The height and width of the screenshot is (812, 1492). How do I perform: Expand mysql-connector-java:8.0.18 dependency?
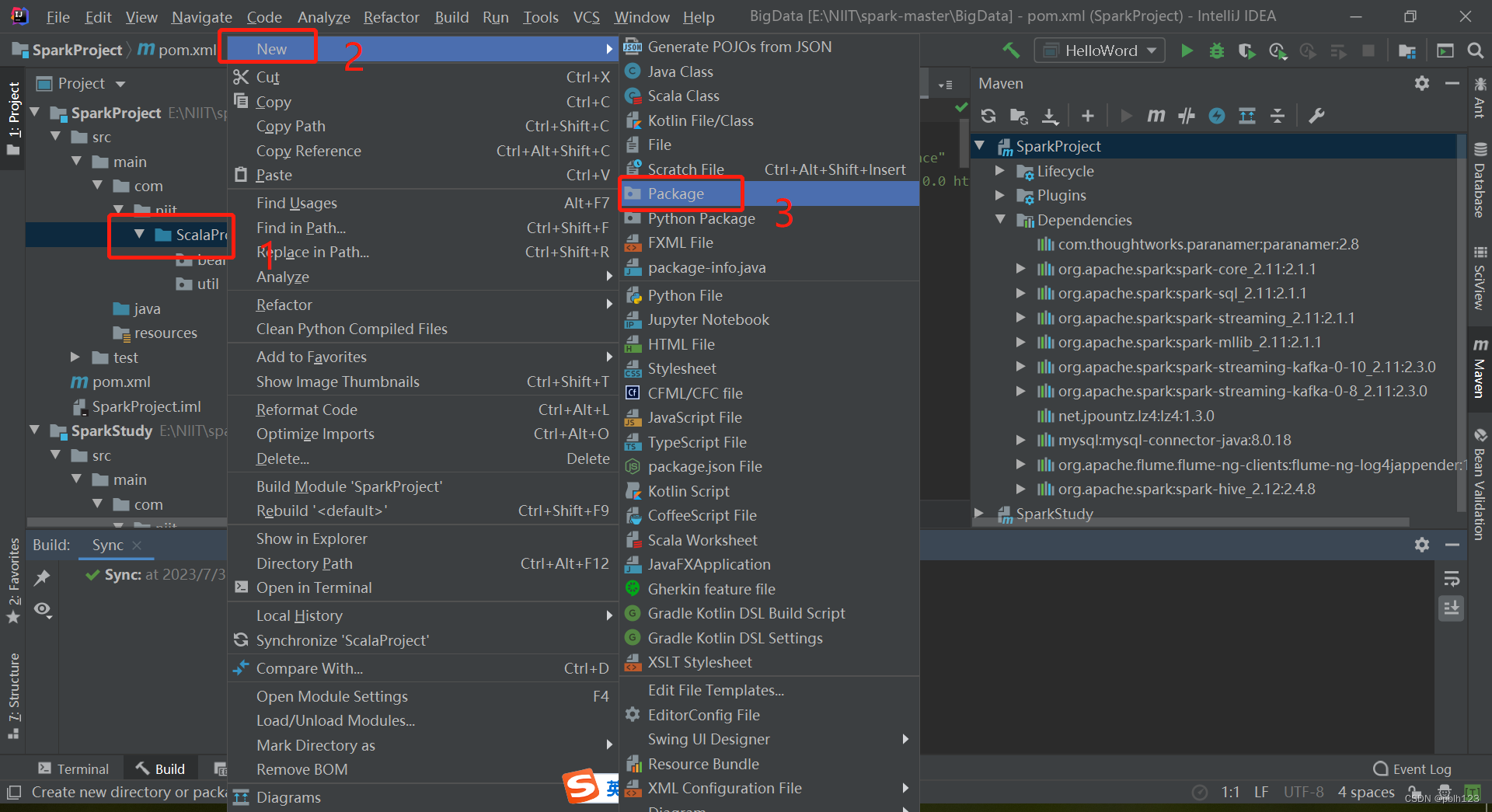(x=1020, y=440)
